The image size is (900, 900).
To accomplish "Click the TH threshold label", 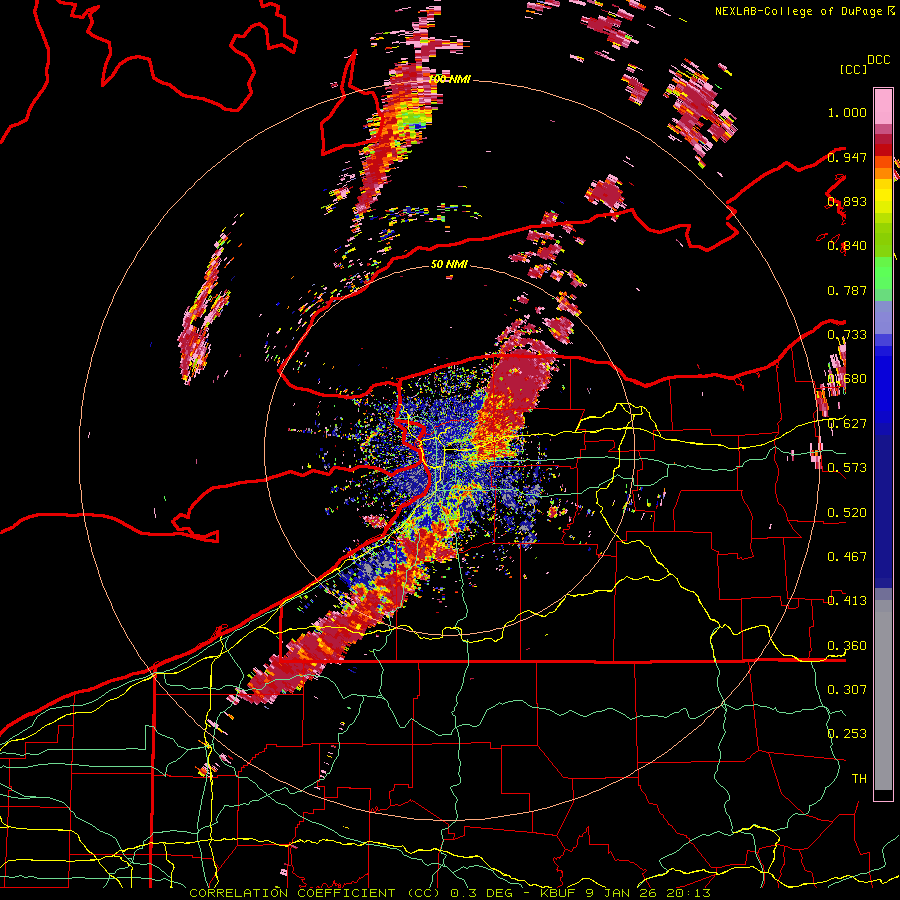I will pyautogui.click(x=859, y=778).
